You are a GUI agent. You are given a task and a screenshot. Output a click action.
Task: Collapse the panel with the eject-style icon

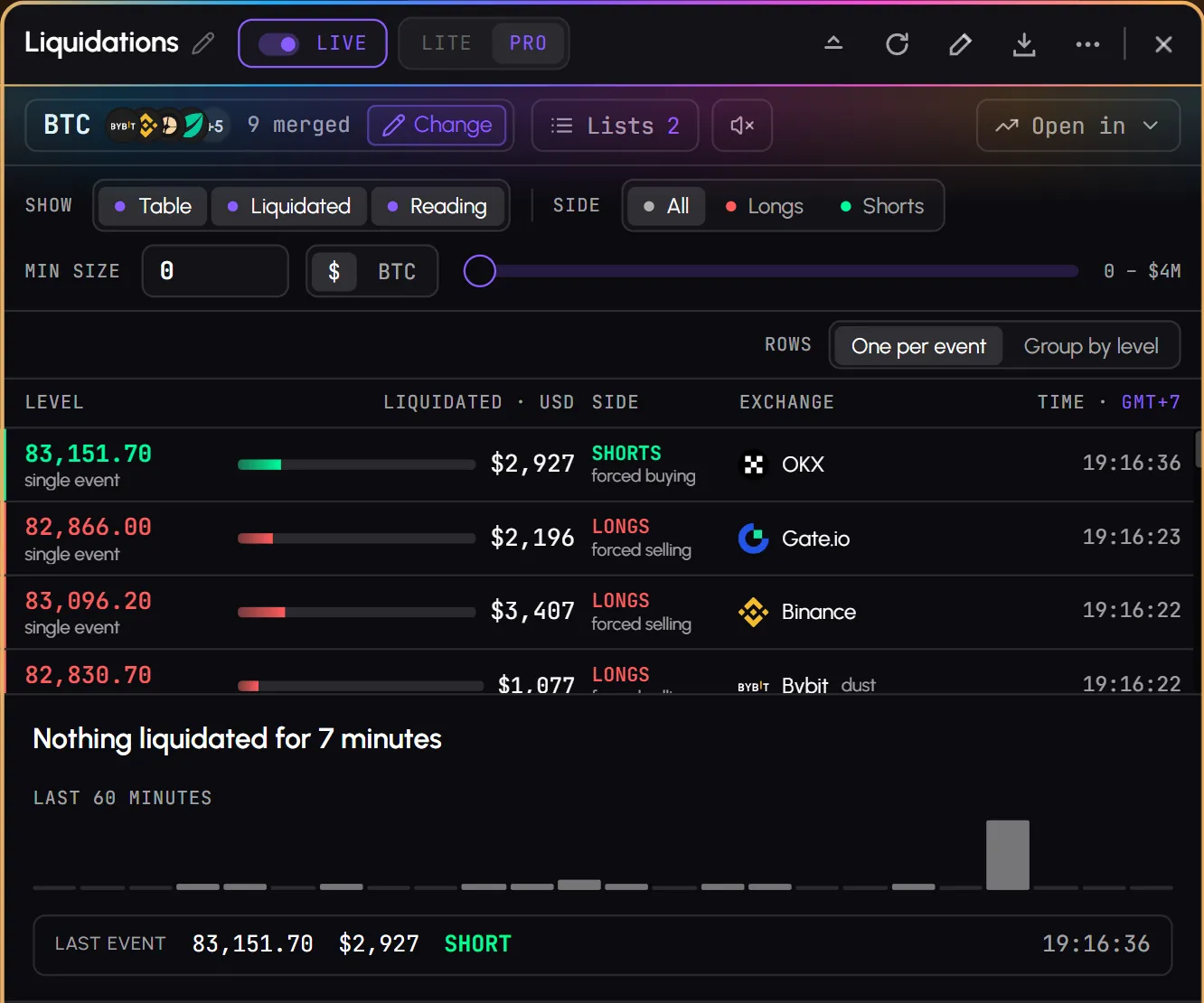[833, 43]
